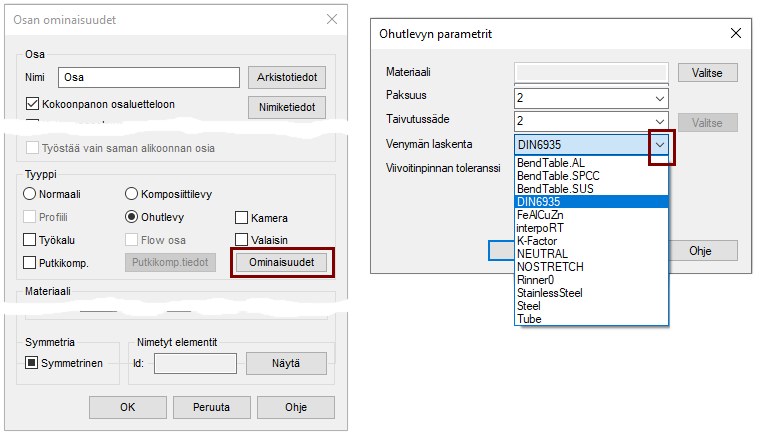Click the Nimi text field
The width and height of the screenshot is (757, 434).
pyautogui.click(x=149, y=77)
